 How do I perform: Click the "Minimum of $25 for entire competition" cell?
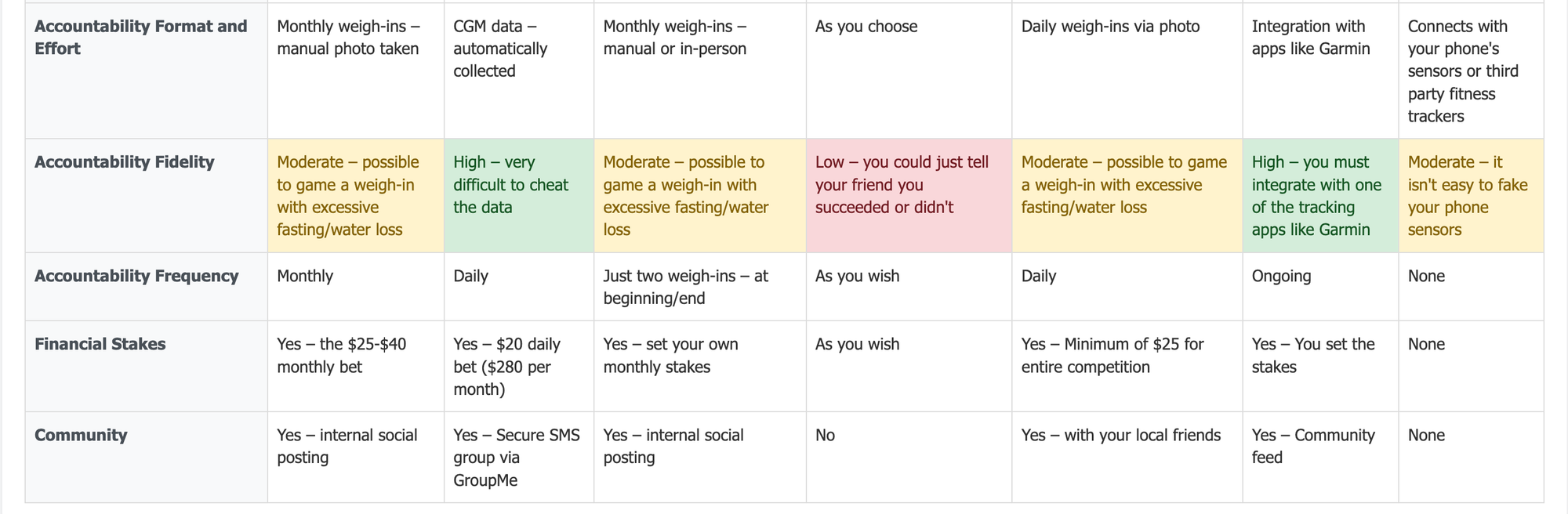point(1112,355)
